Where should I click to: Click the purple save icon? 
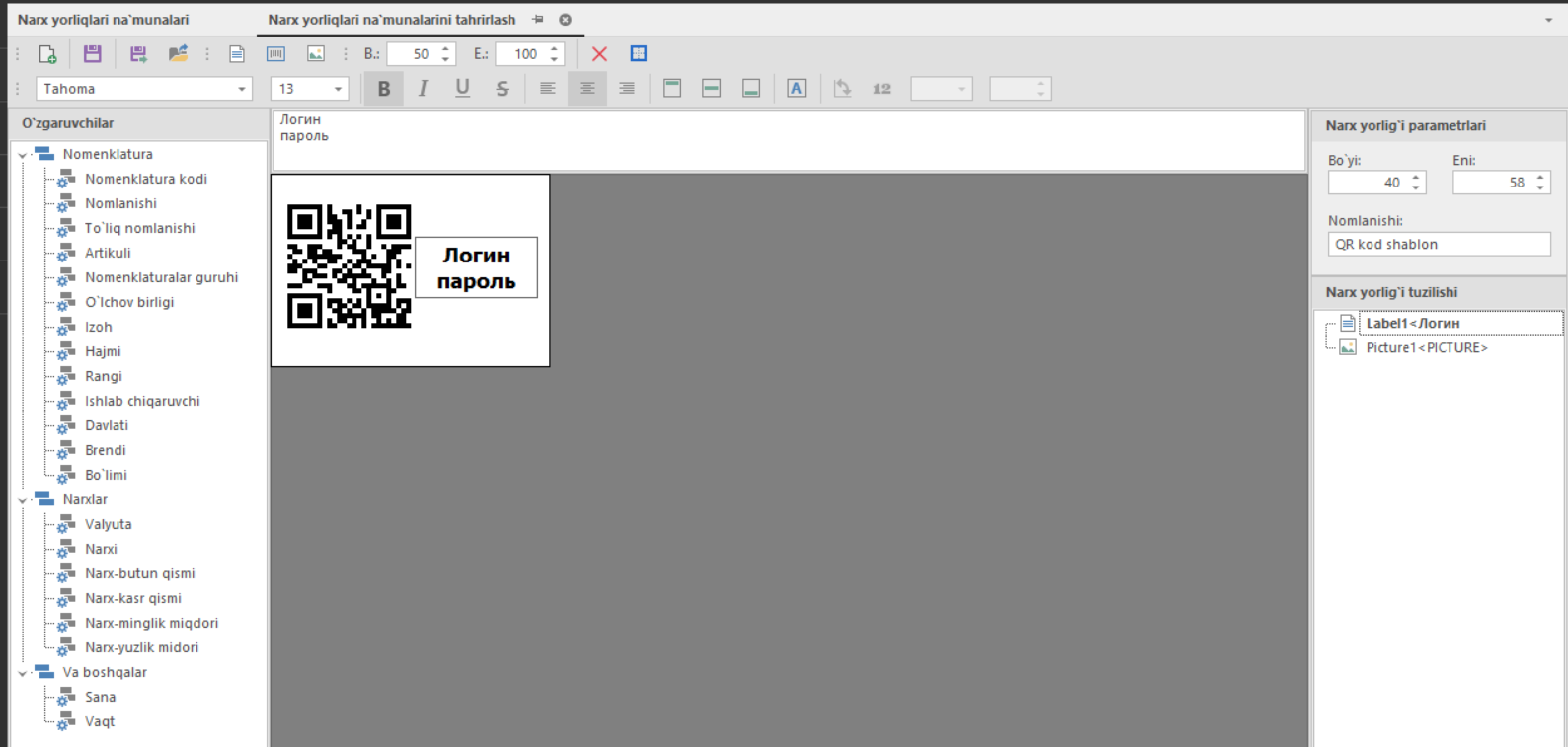click(x=92, y=54)
